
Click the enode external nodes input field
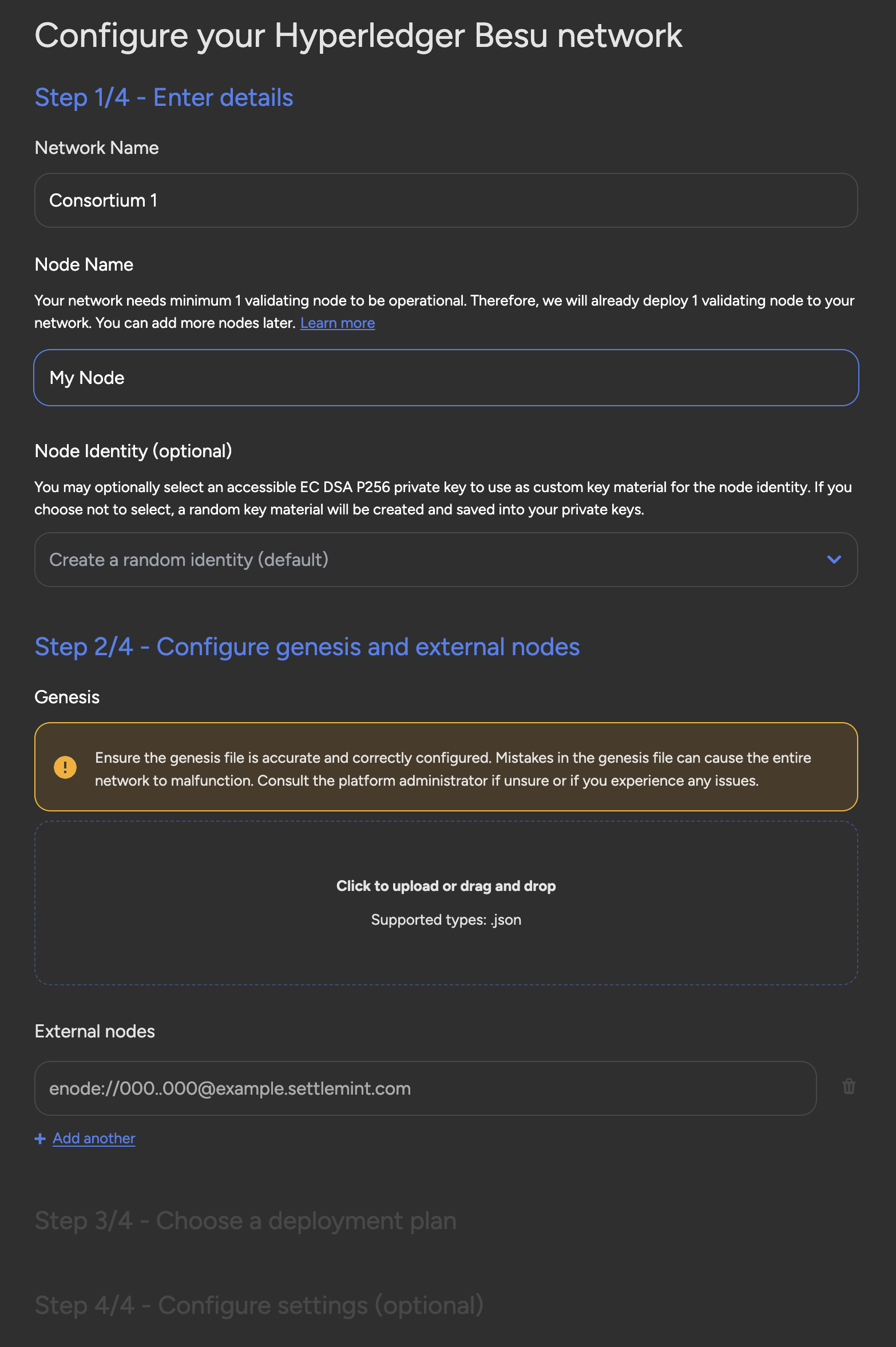[x=425, y=1088]
